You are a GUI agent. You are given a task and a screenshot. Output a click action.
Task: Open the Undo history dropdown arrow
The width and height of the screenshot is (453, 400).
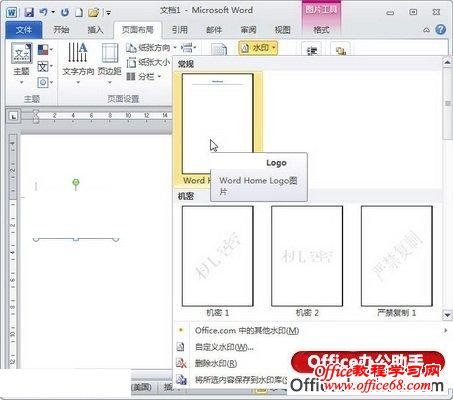pyautogui.click(x=53, y=13)
